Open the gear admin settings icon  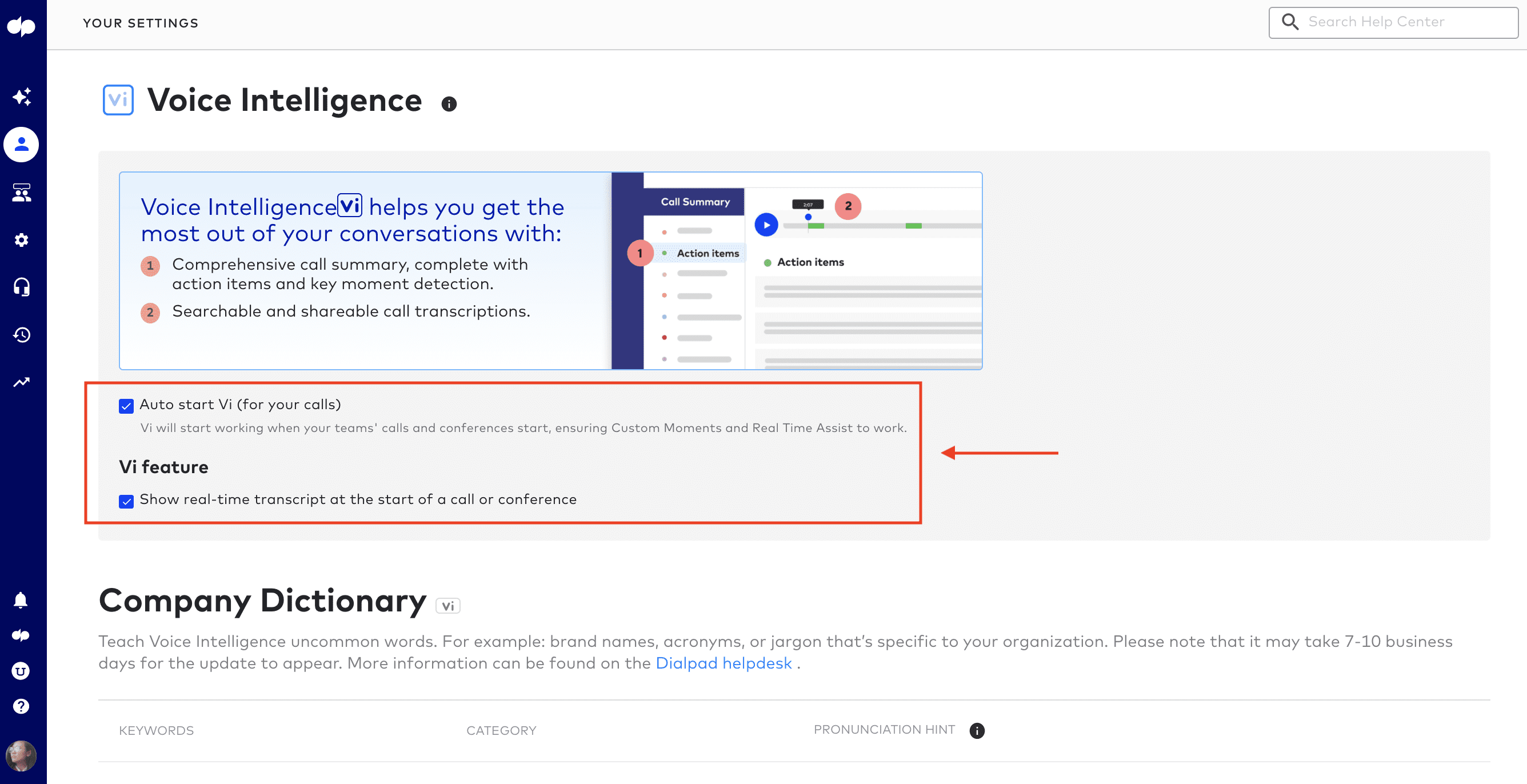21,240
